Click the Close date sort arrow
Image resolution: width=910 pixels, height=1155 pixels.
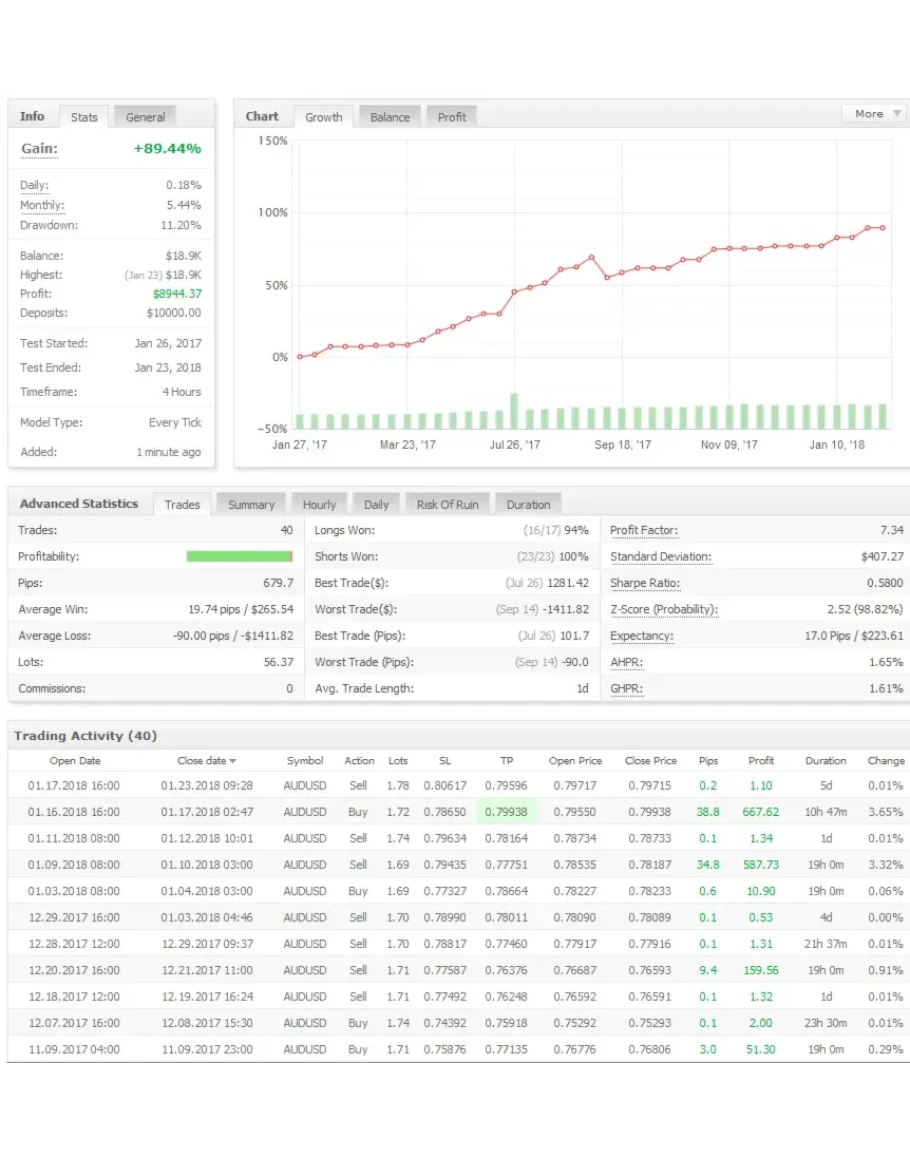pyautogui.click(x=233, y=761)
